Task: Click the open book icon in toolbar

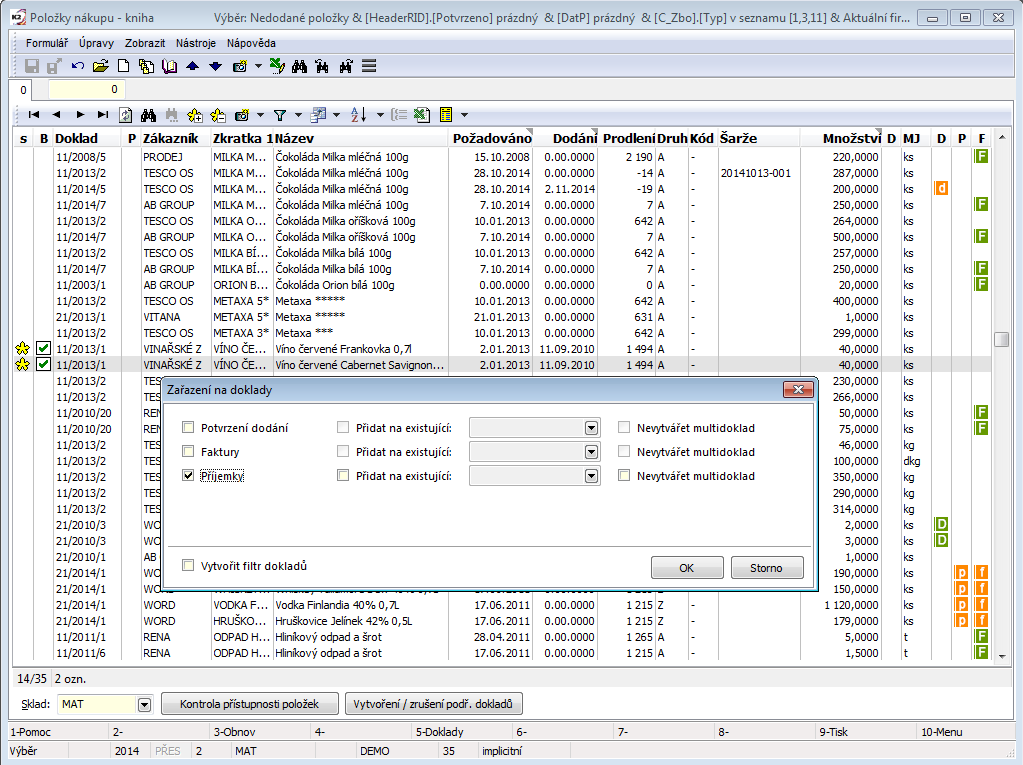Action: tap(169, 66)
